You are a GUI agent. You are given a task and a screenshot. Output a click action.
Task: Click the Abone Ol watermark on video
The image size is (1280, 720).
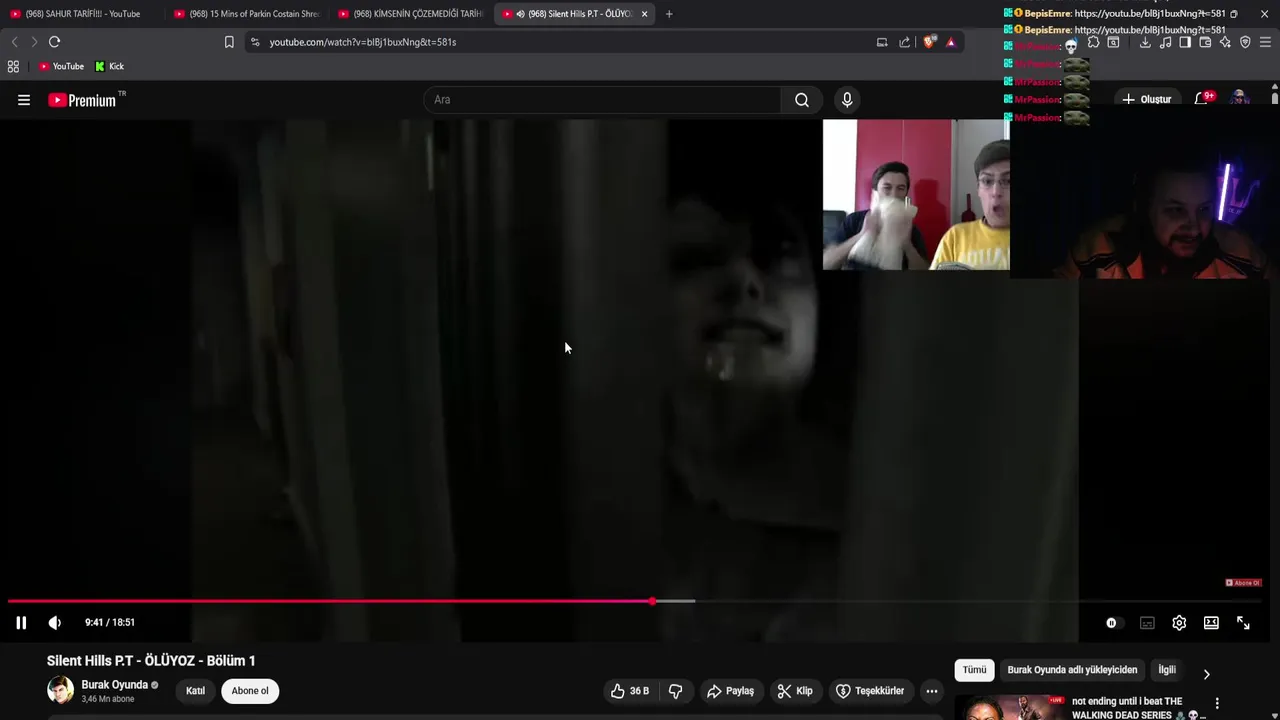pyautogui.click(x=1243, y=583)
